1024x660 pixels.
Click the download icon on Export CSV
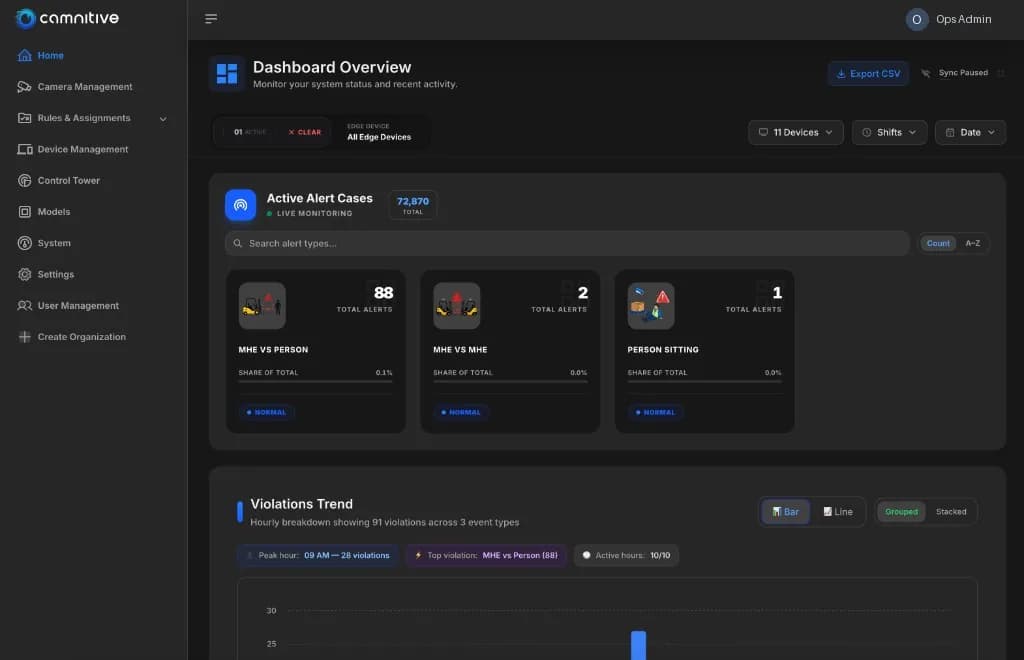tap(841, 74)
